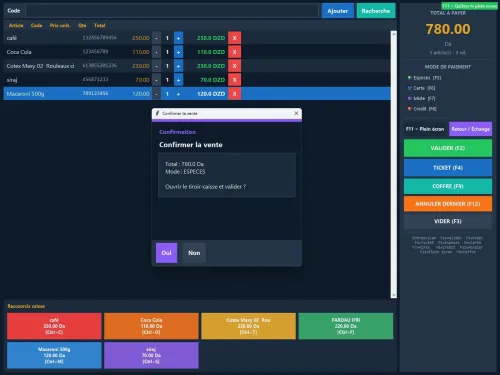Select the Coca Cola cart row name
This screenshot has width=500, height=375.
tap(19, 52)
